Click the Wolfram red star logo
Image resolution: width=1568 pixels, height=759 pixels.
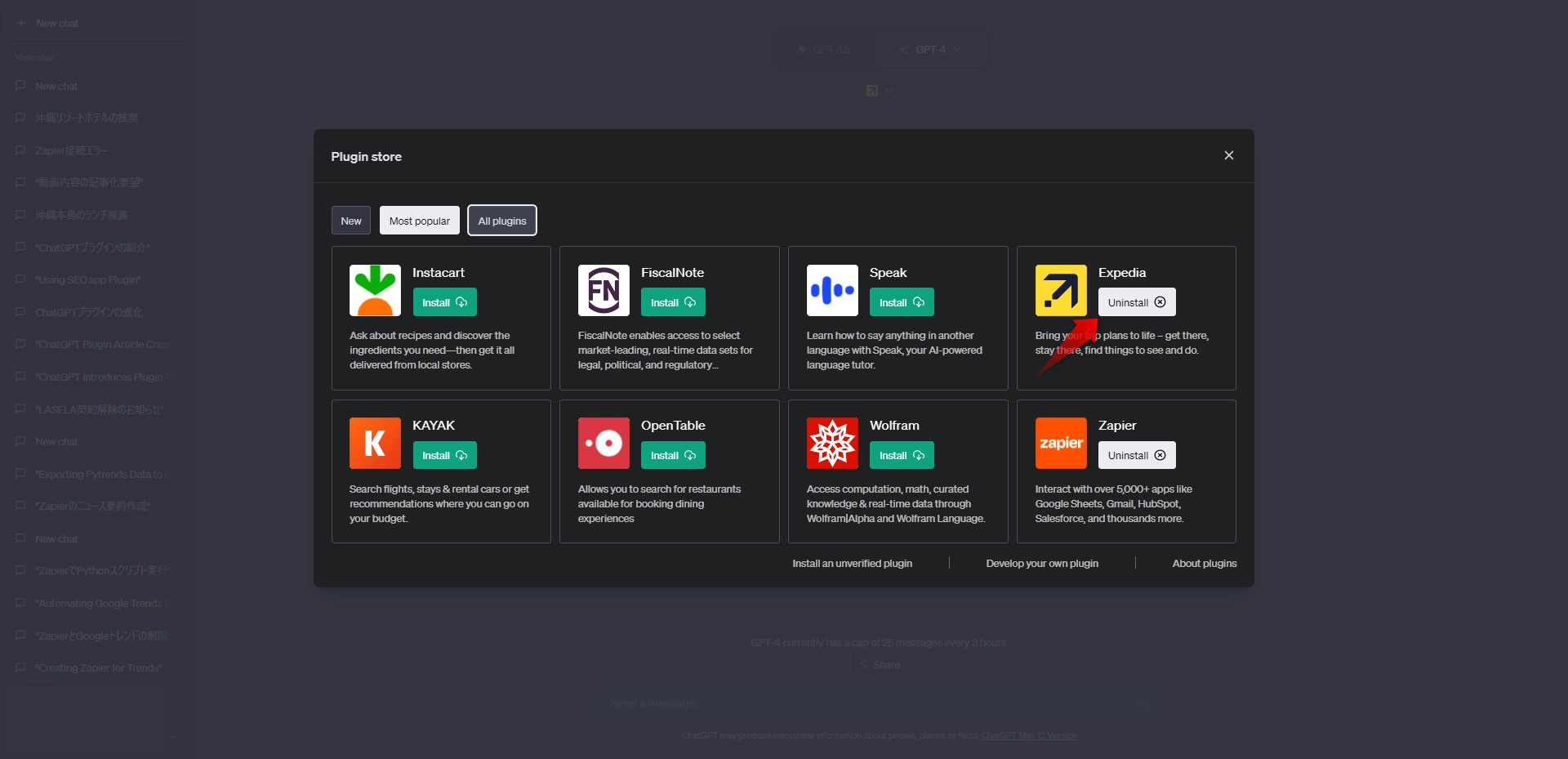[x=832, y=443]
